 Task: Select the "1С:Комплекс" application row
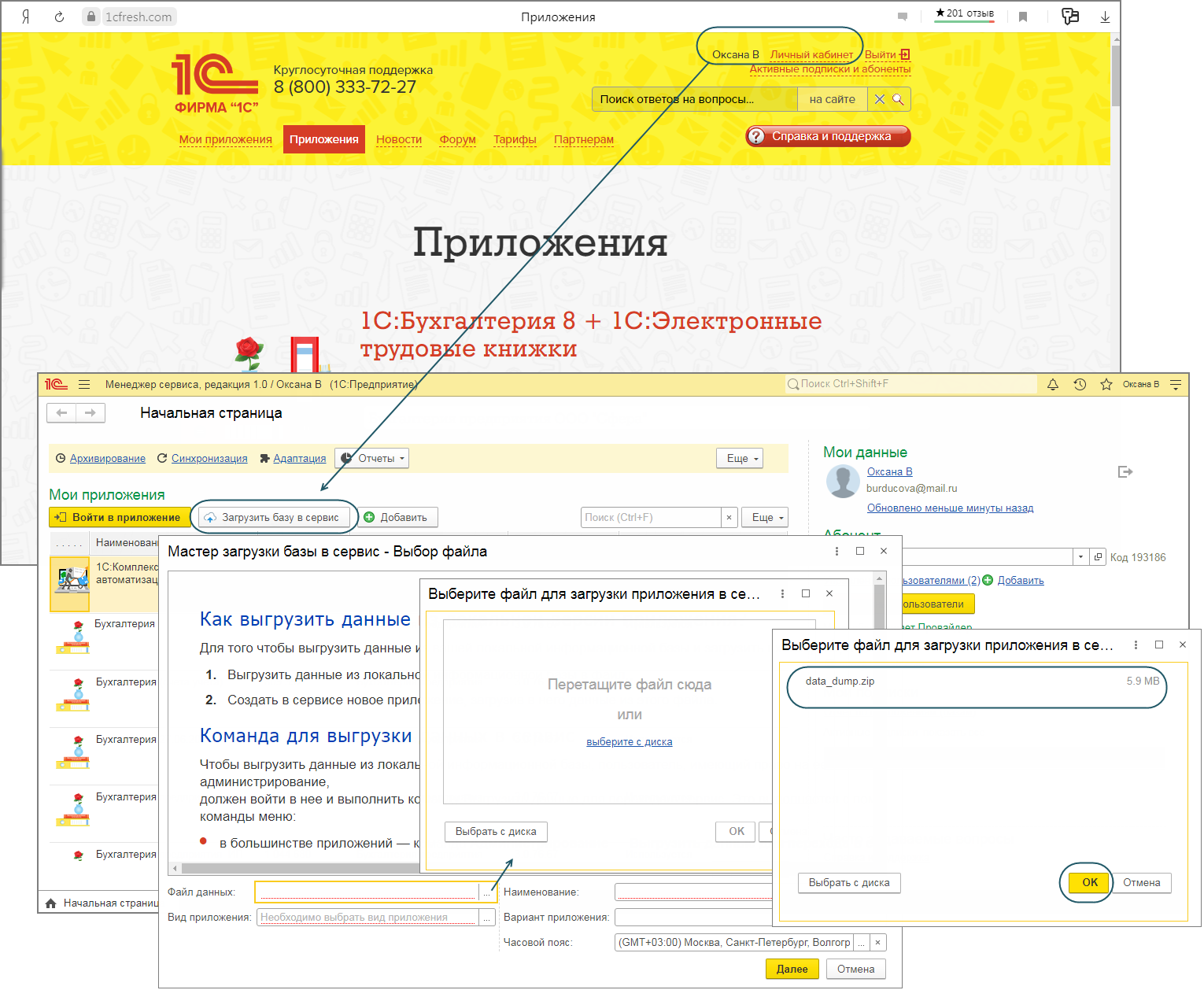coord(104,583)
